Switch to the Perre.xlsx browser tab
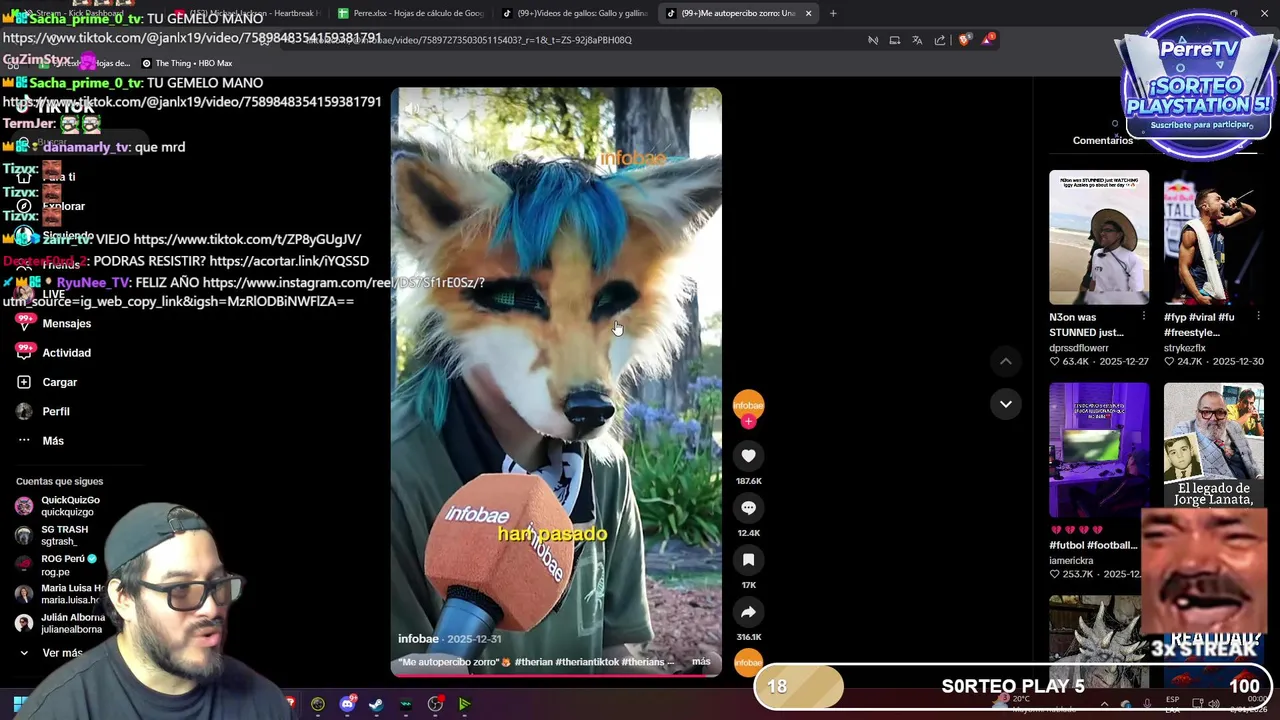The image size is (1280, 720). click(410, 13)
